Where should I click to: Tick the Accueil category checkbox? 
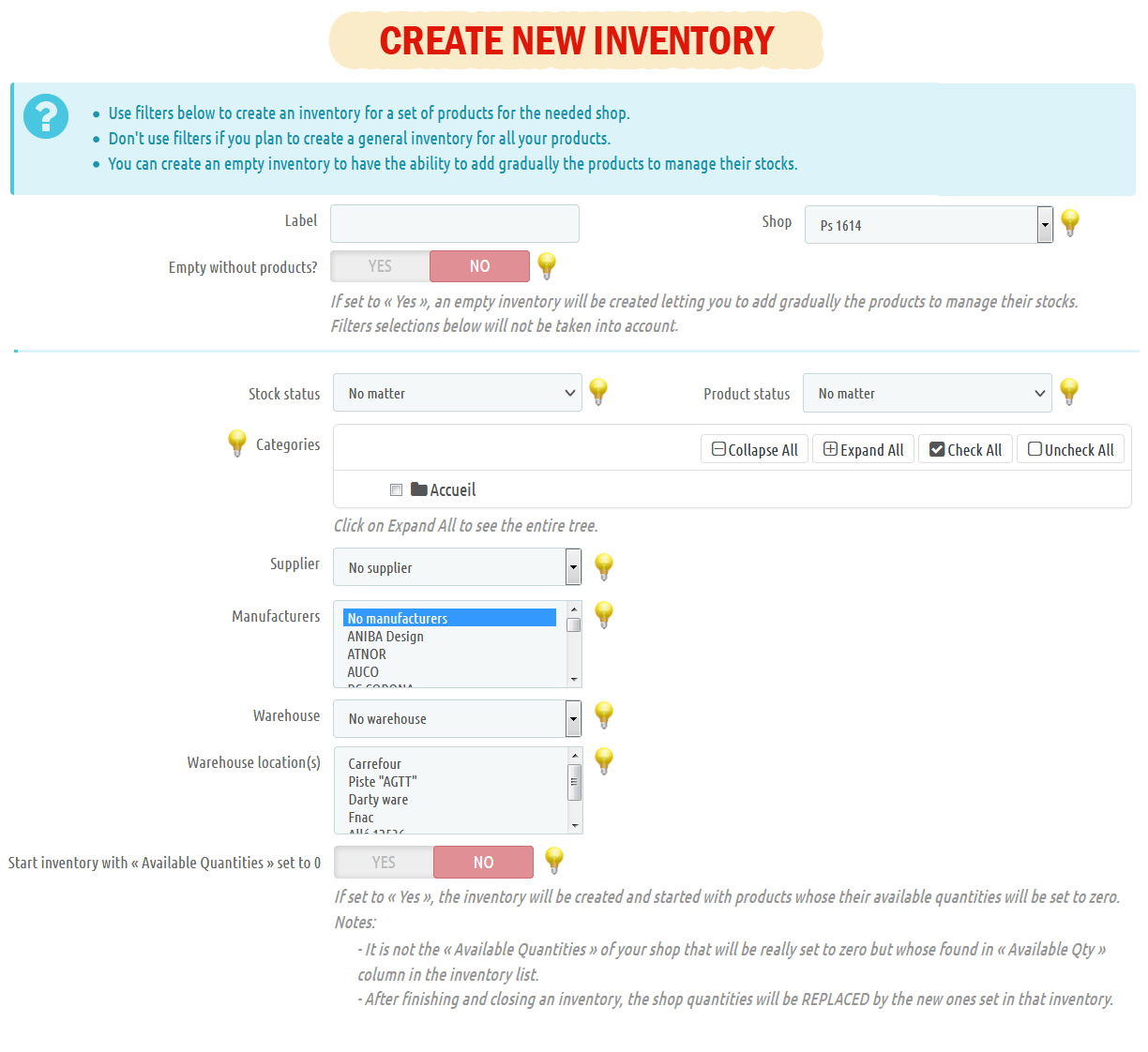pos(397,489)
